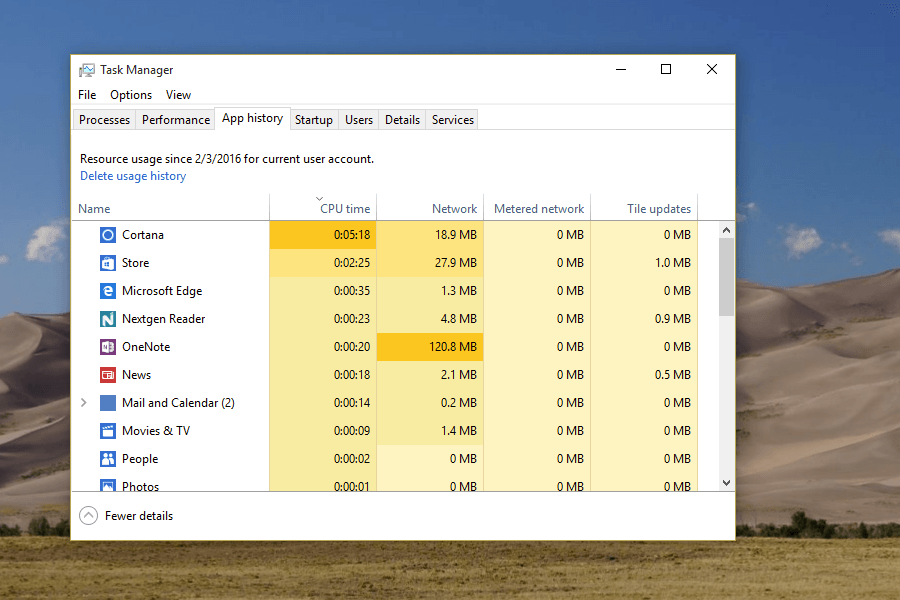
Task: Click the Delete usage history link
Action: point(133,176)
